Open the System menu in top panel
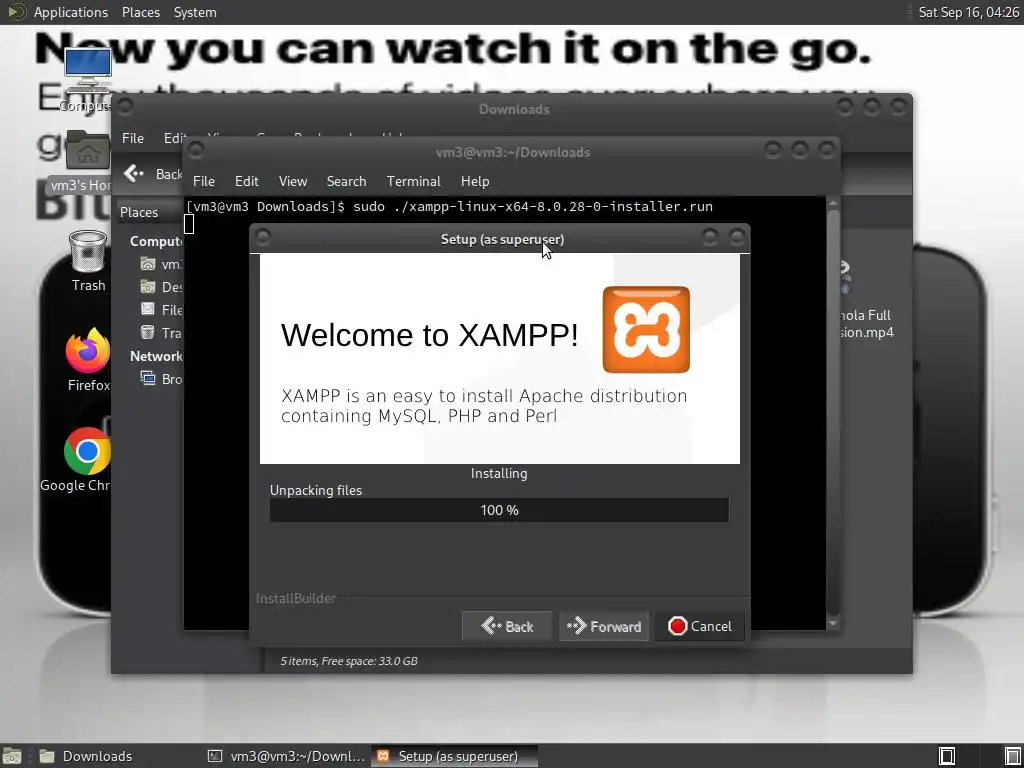 [x=195, y=12]
